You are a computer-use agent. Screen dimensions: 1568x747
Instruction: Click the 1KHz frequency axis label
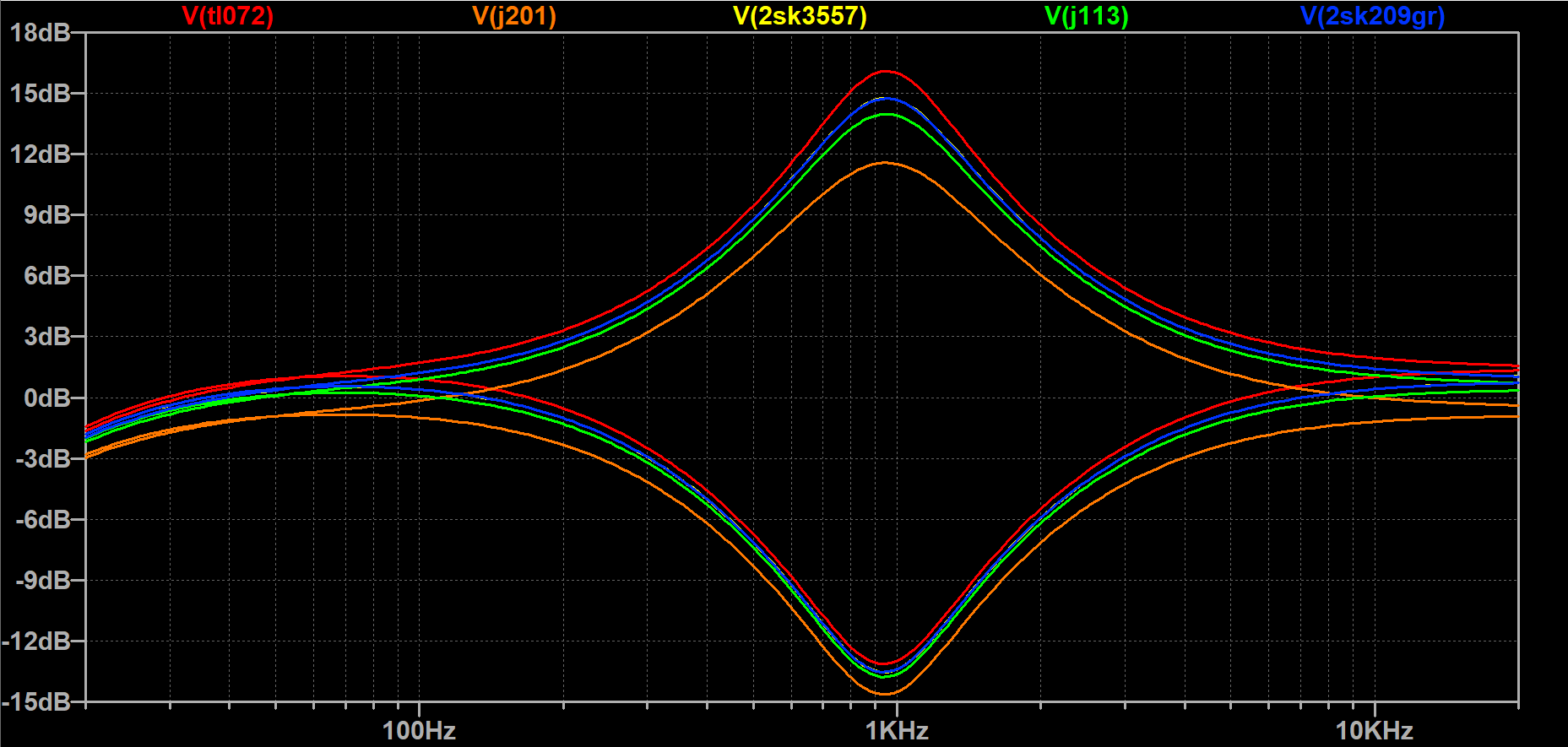click(897, 730)
